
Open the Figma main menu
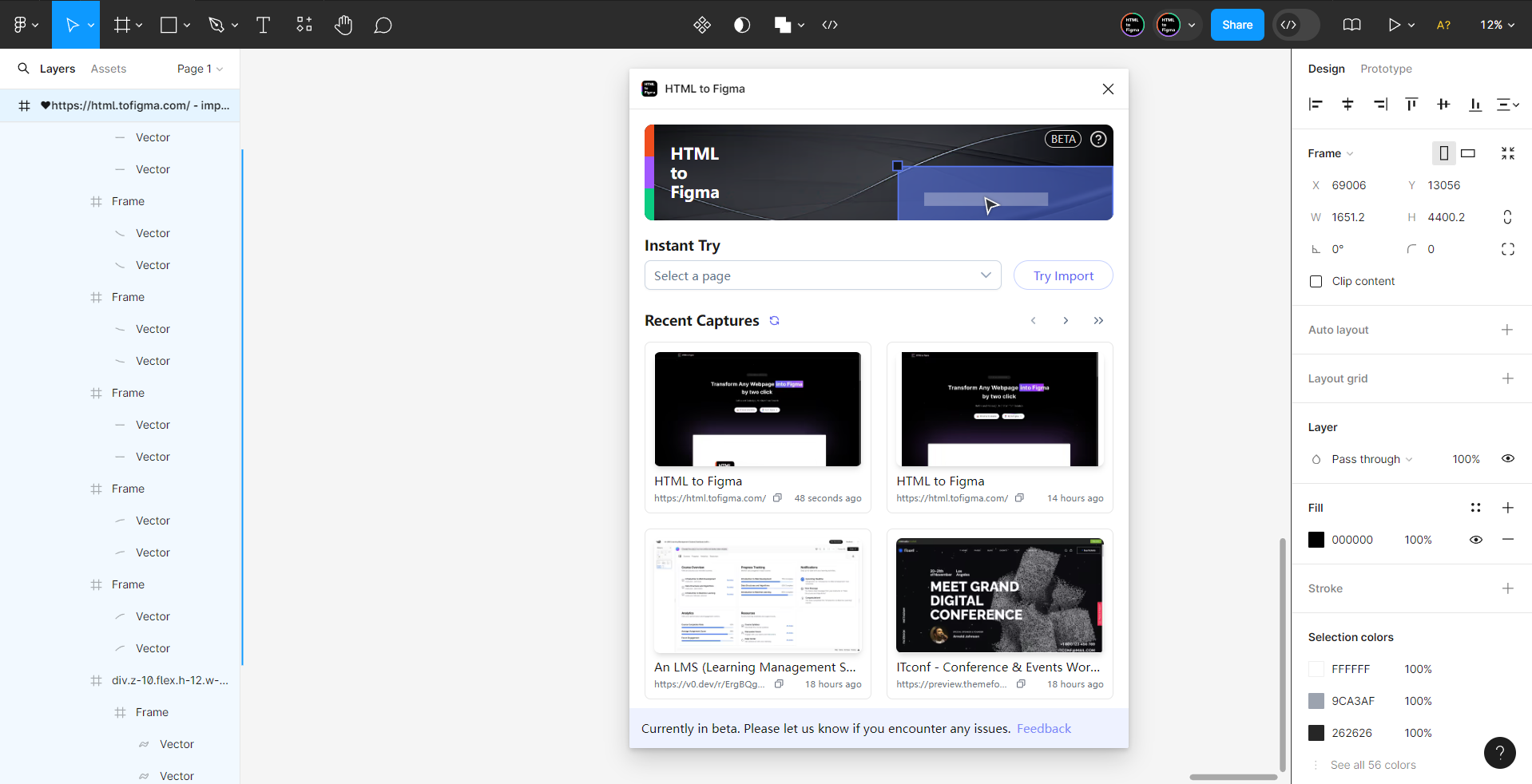click(x=26, y=25)
